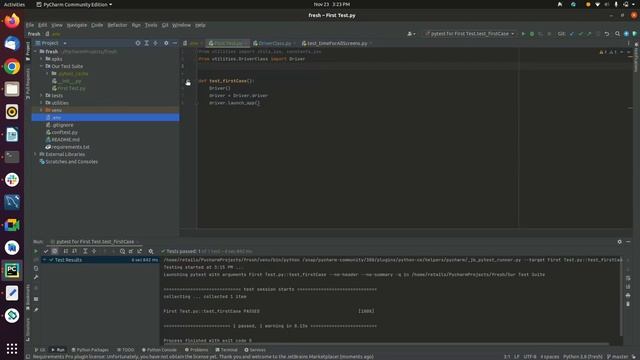The image size is (640, 360).
Task: Open Project panel gear options
Action: point(166,43)
